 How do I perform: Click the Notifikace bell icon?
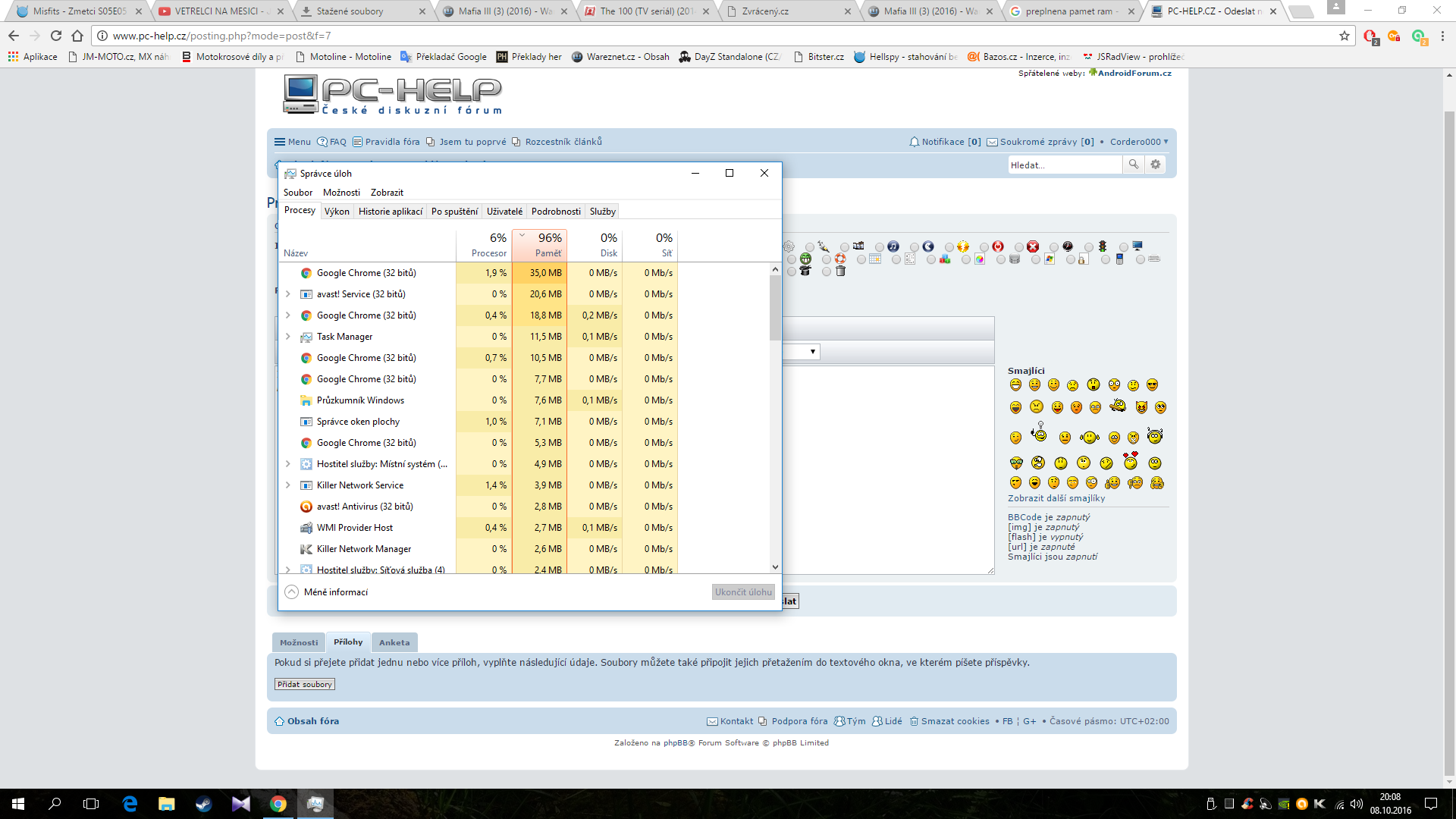(914, 142)
